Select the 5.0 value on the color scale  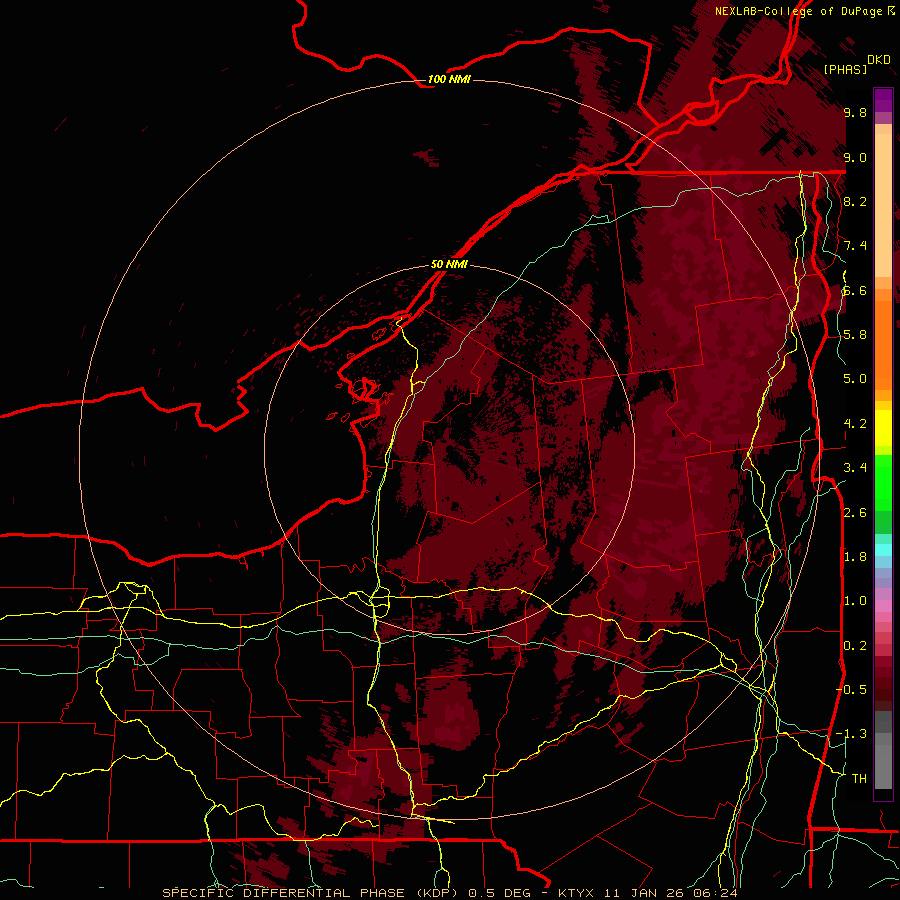tap(855, 379)
